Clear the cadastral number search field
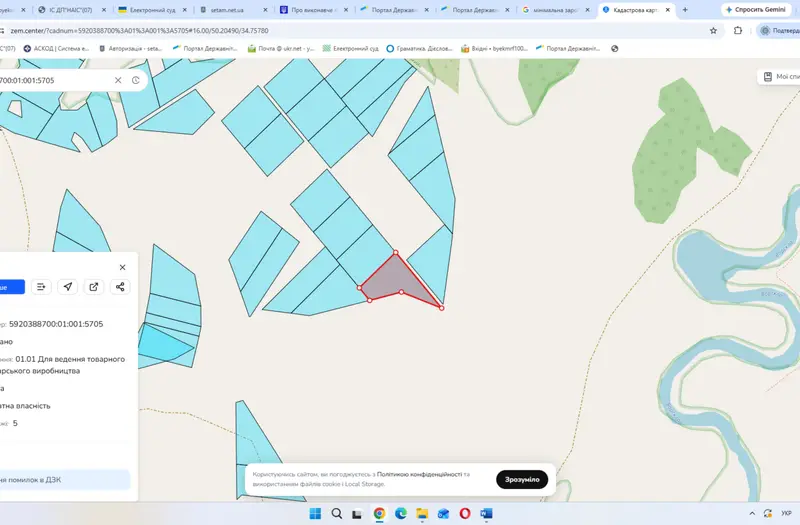Image resolution: width=800 pixels, height=525 pixels. click(x=118, y=80)
